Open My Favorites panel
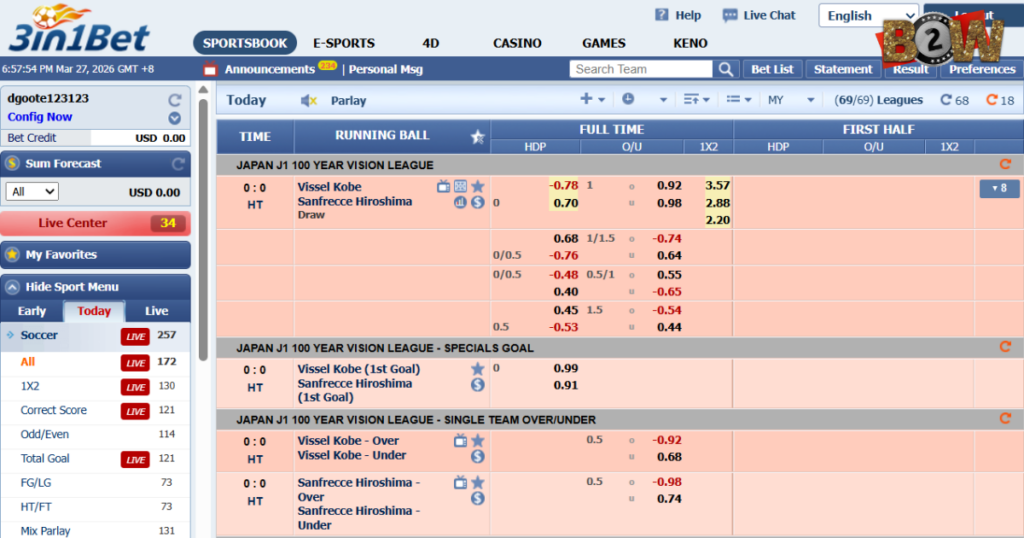The image size is (1024, 538). point(95,255)
